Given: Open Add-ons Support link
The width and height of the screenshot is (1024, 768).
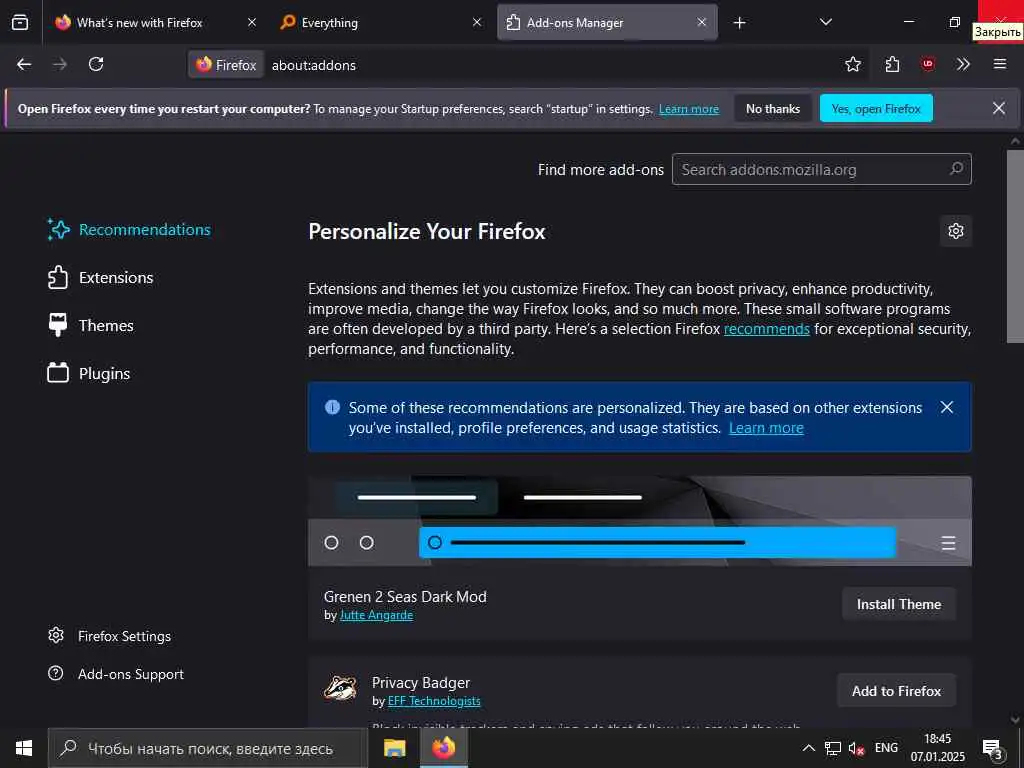Looking at the screenshot, I should click(x=116, y=674).
